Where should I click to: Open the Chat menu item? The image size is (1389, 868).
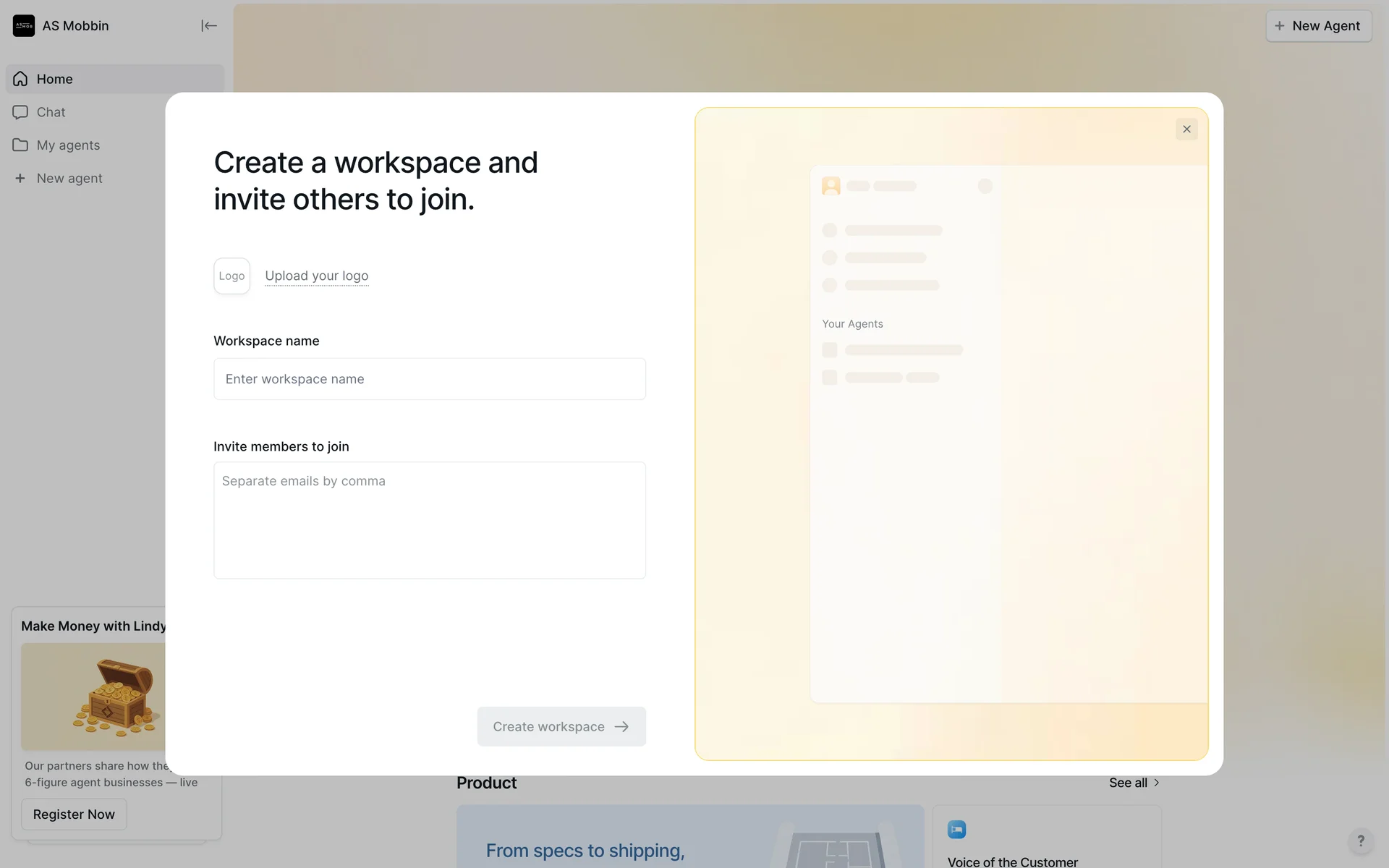[51, 112]
